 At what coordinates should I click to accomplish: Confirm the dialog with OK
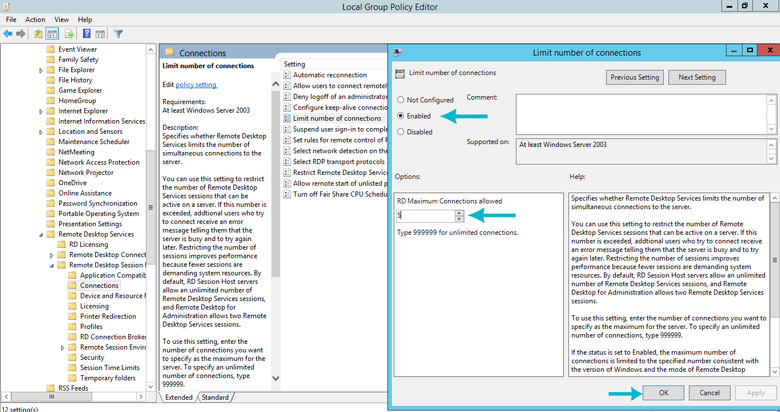[663, 393]
